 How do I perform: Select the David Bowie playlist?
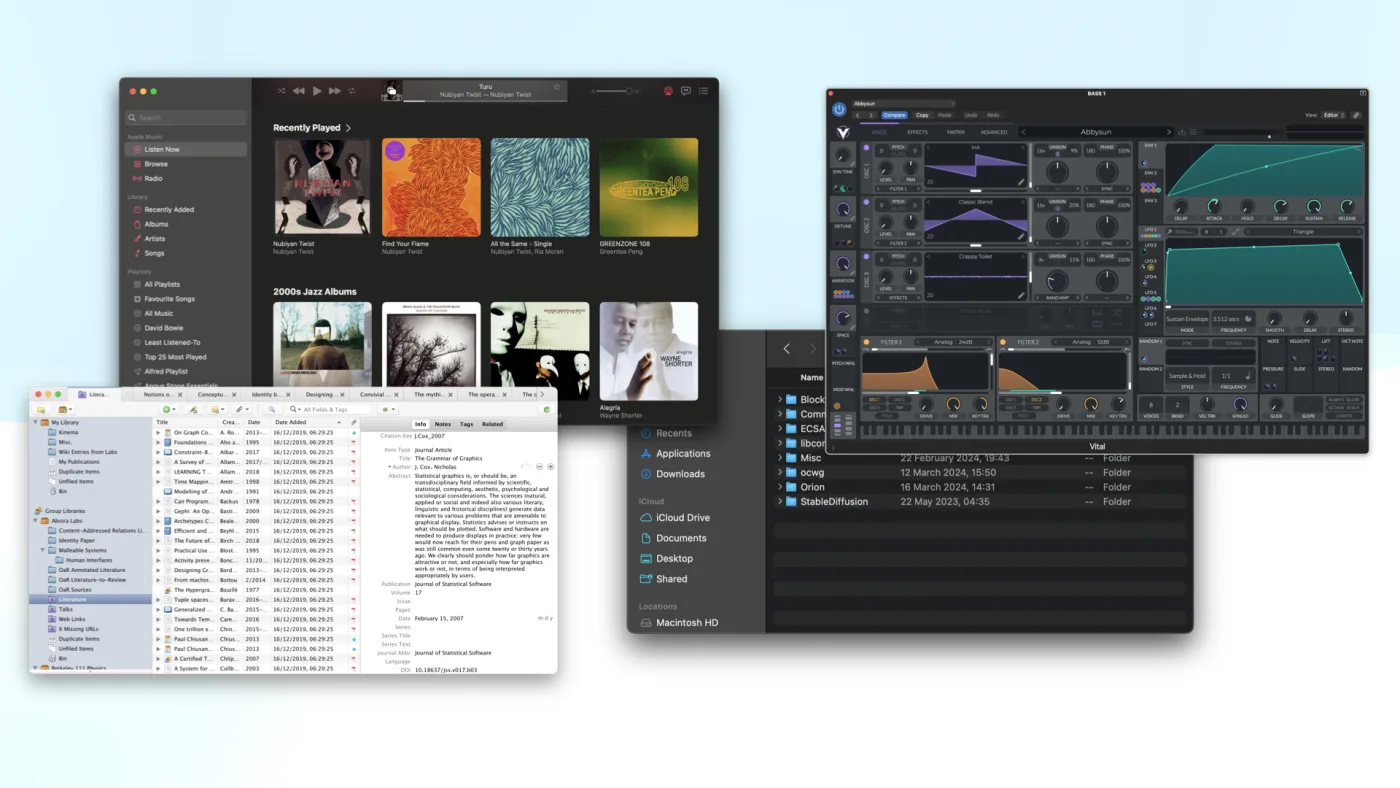coord(186,328)
